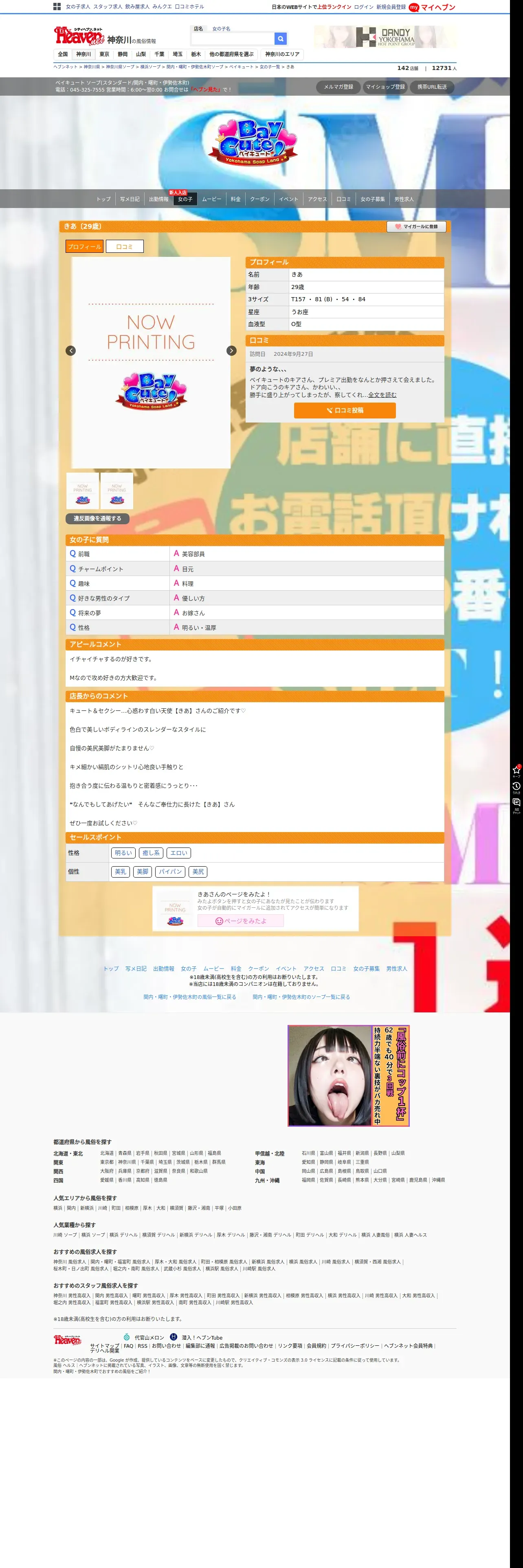Click 川崎 ソープ in popular categories
This screenshot has height=1568, width=523.
(65, 1235)
